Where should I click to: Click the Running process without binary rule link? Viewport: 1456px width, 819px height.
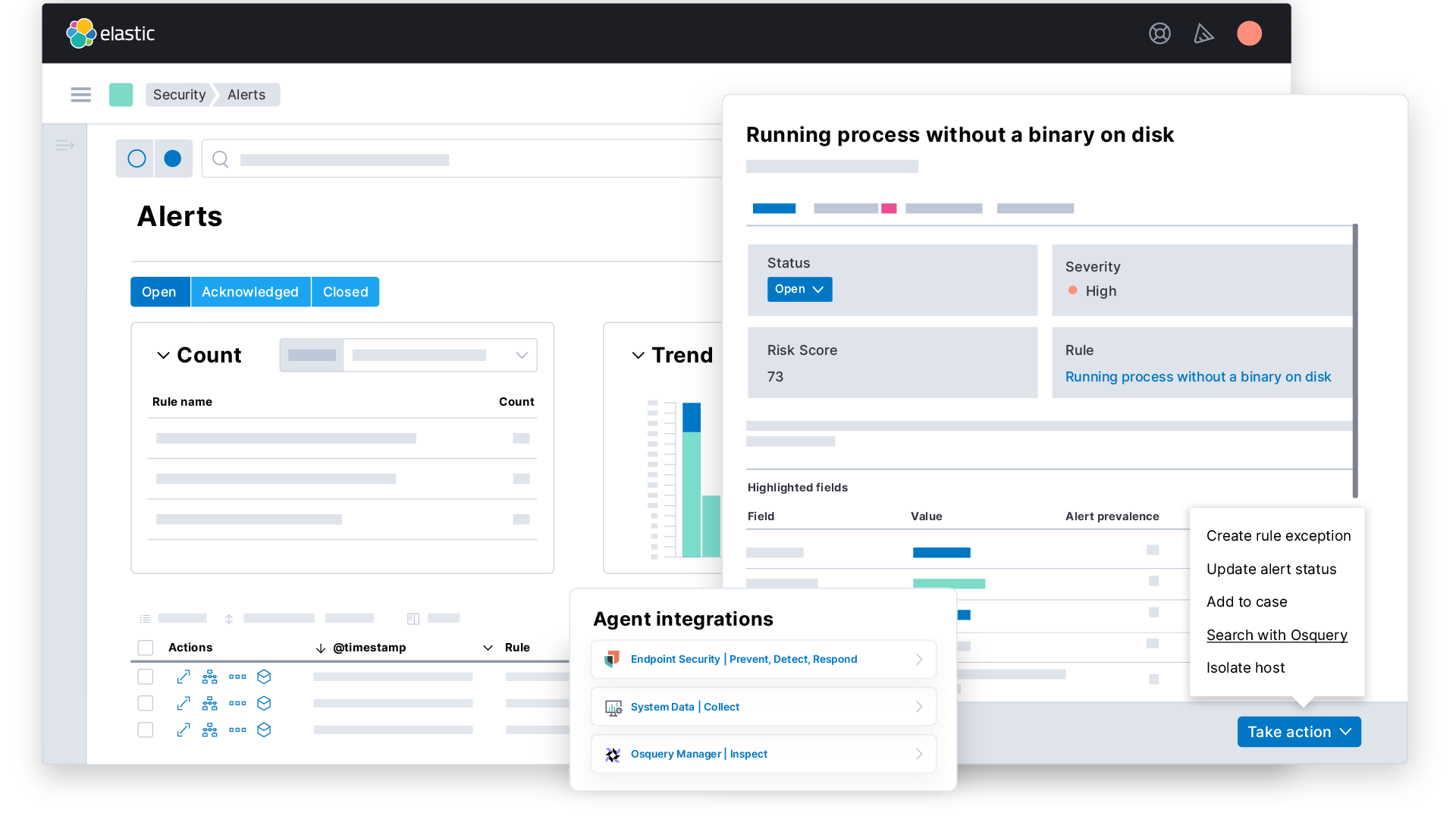coord(1198,376)
